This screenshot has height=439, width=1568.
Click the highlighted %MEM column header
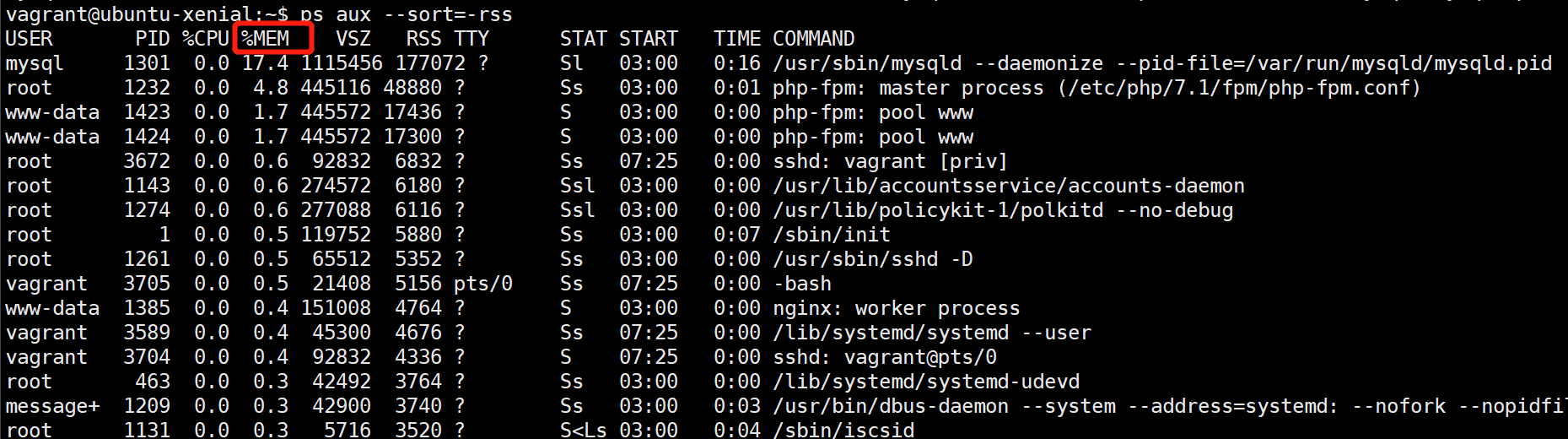click(x=266, y=39)
